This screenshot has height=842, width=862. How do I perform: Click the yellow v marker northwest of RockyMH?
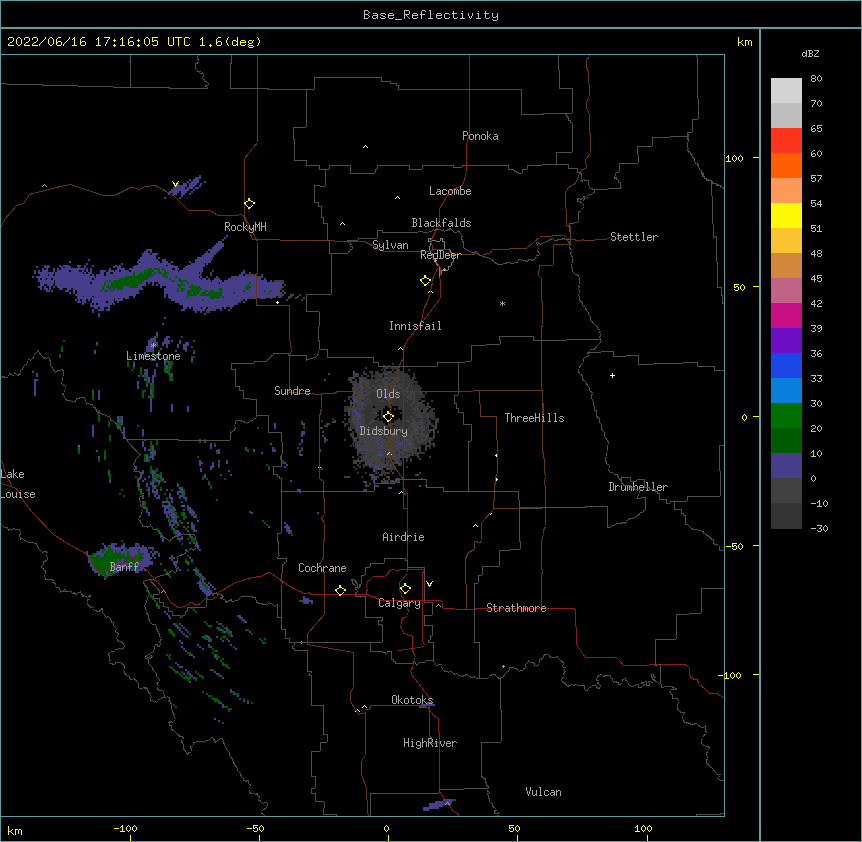(175, 184)
